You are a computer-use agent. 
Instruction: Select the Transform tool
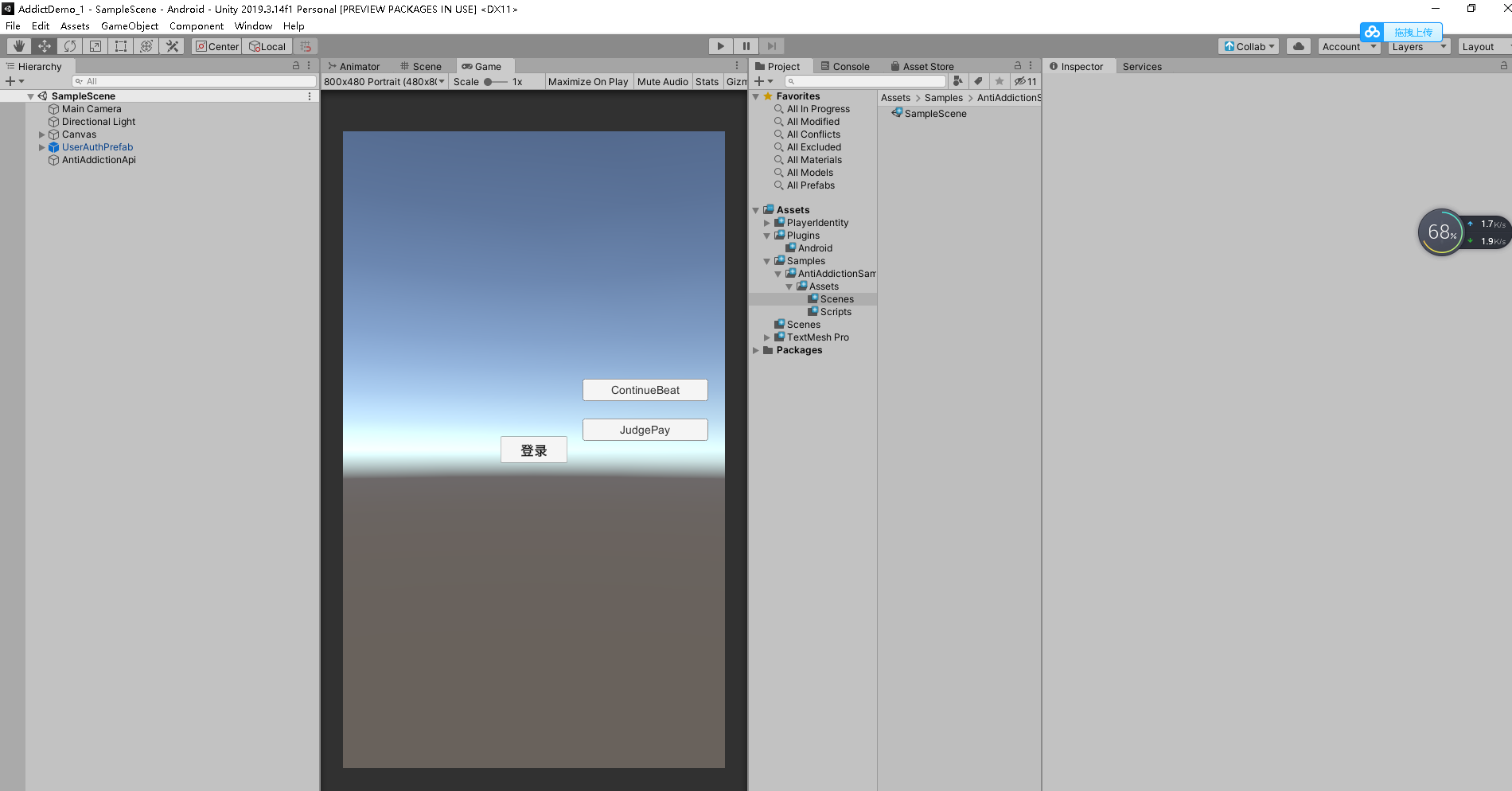pos(146,46)
